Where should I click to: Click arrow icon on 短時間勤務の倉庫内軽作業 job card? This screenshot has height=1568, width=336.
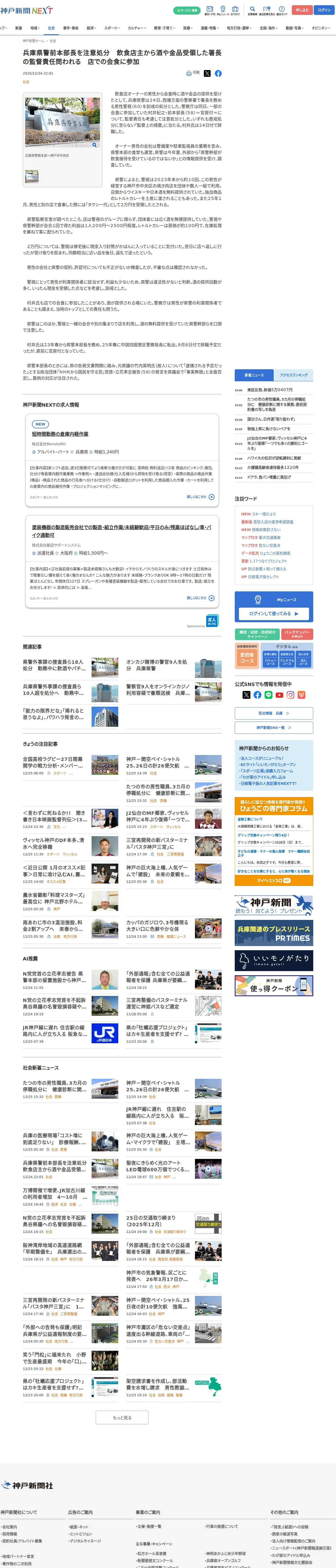click(x=212, y=497)
